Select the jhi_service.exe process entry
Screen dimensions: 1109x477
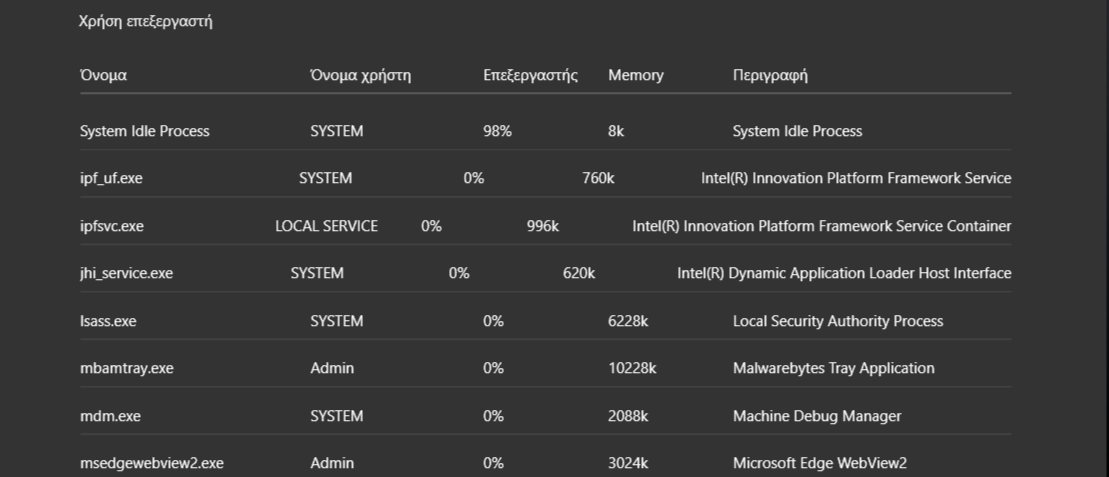point(127,273)
